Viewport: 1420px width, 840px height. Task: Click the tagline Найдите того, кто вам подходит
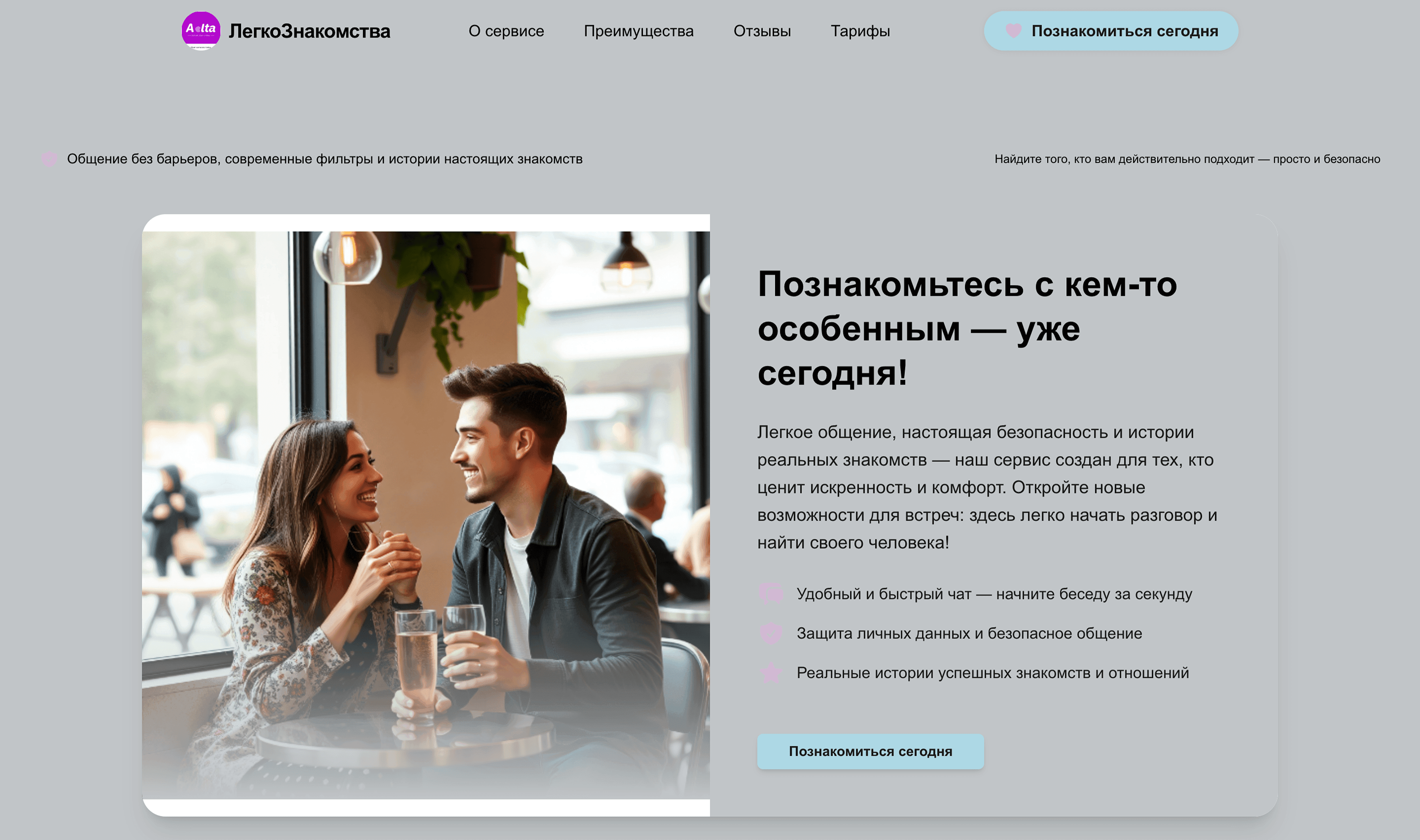[1187, 159]
